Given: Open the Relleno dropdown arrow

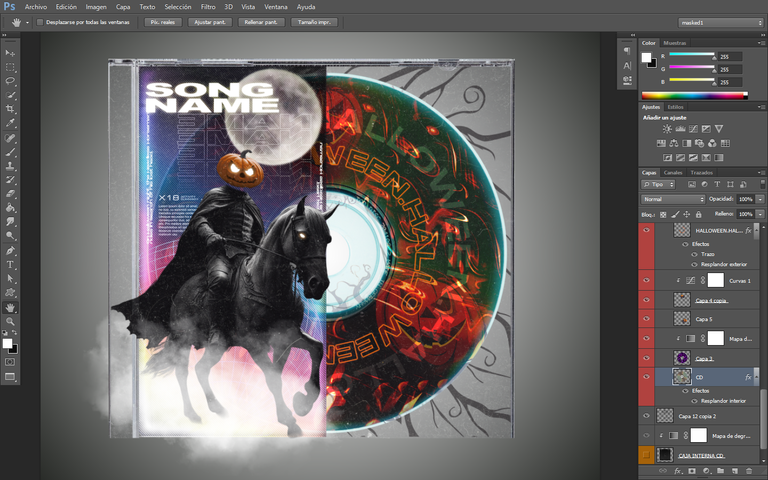Looking at the screenshot, I should [760, 214].
